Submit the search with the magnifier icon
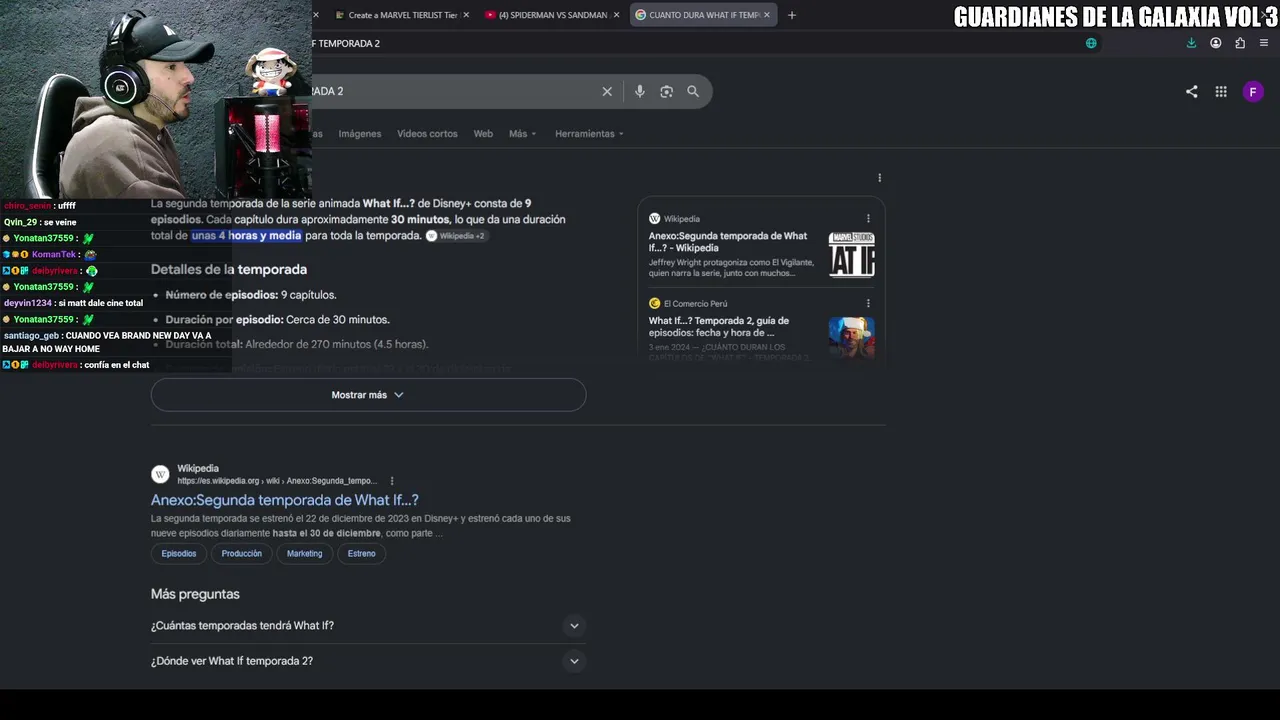Viewport: 1280px width, 720px height. [693, 91]
